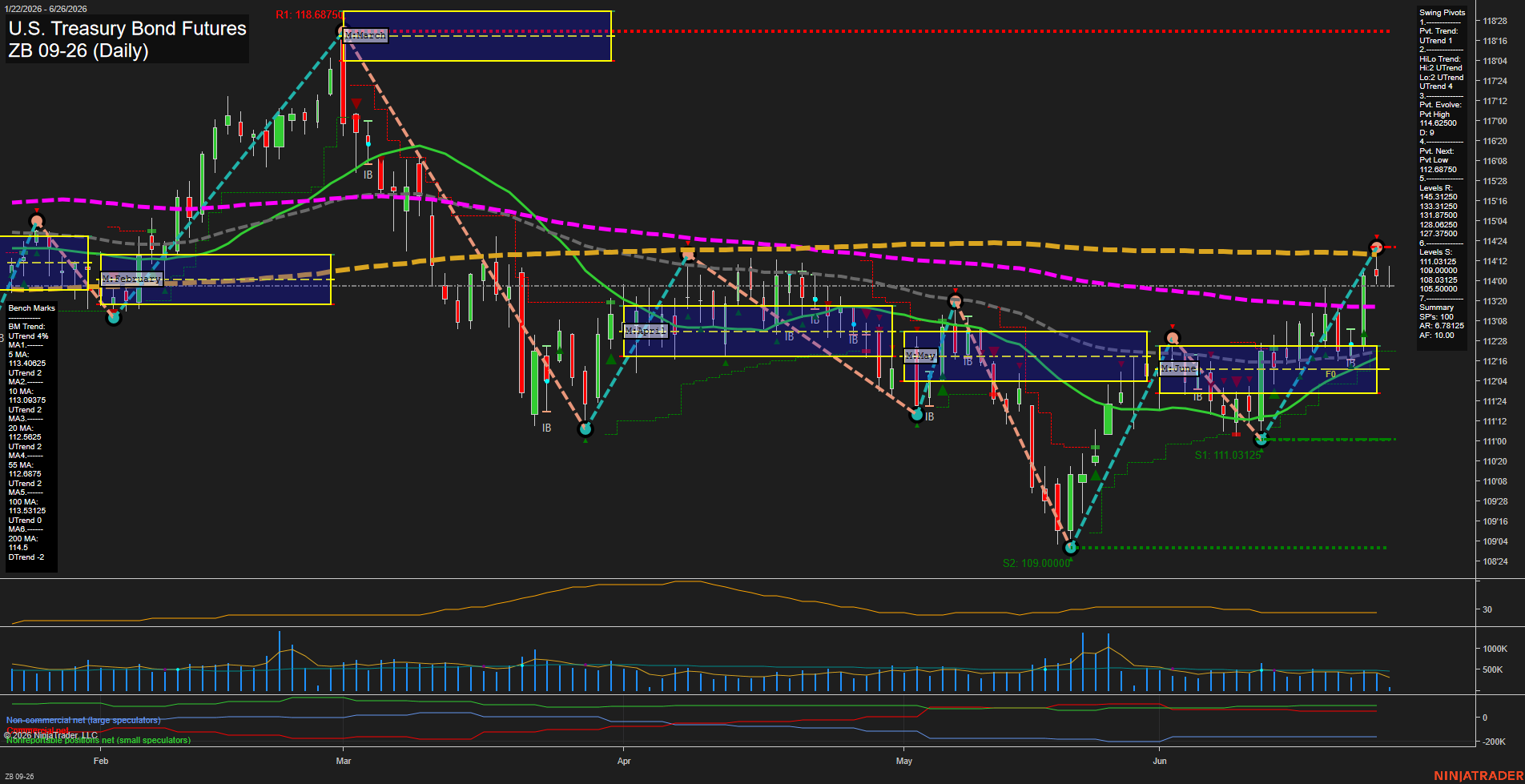Viewport: 1525px width, 784px height.
Task: Select the swing low pivot circle in early May
Action: 917,415
